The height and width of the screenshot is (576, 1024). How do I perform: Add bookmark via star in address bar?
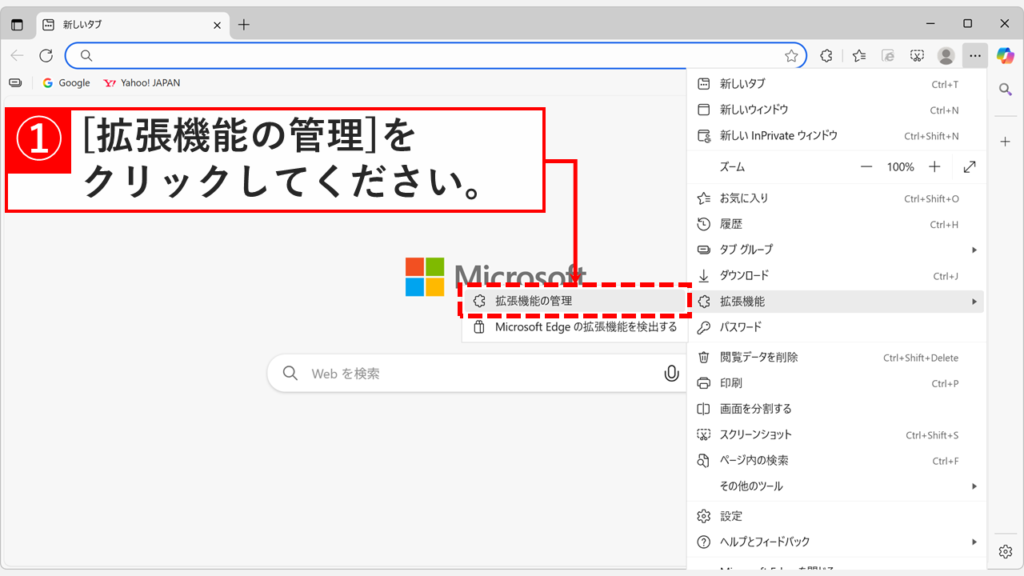click(792, 55)
